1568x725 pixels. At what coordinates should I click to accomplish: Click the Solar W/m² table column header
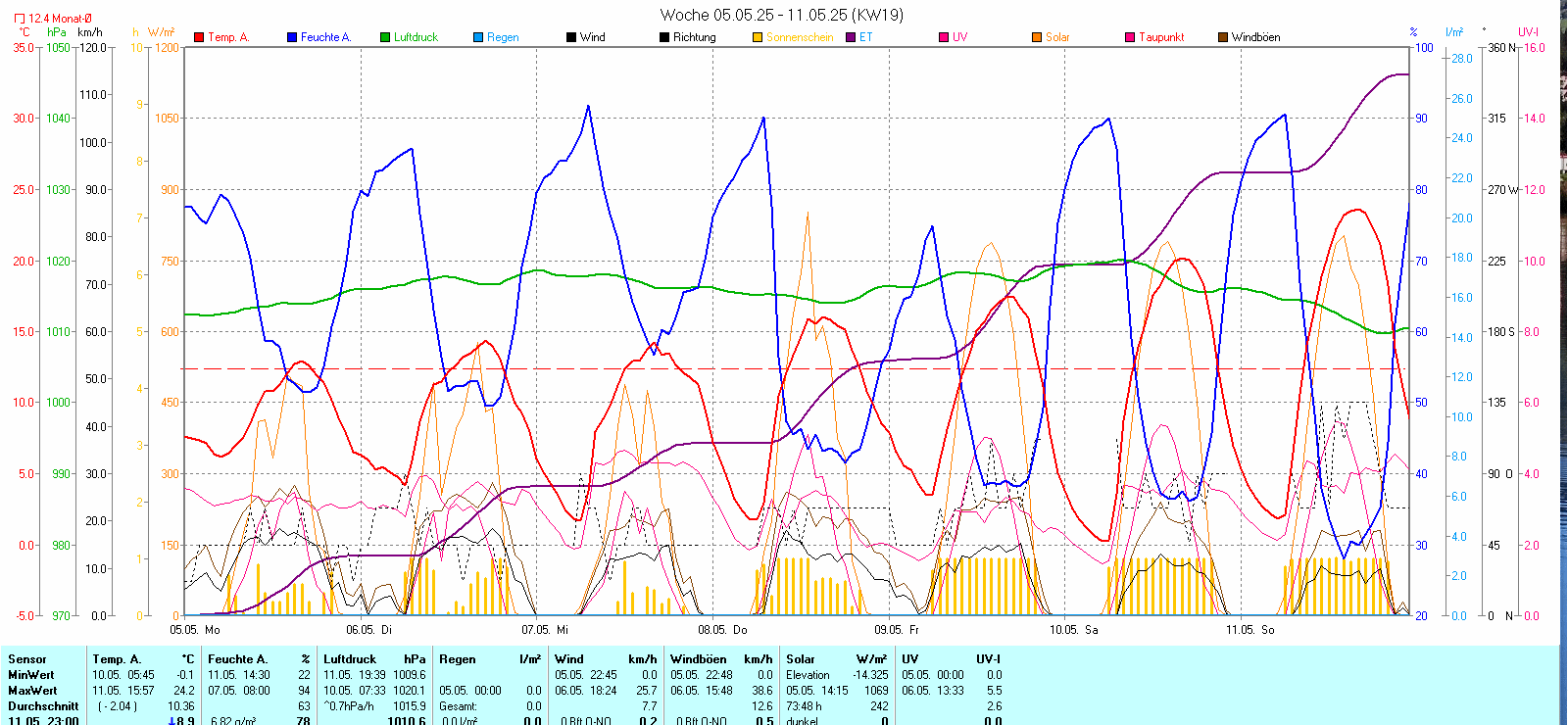[836, 659]
